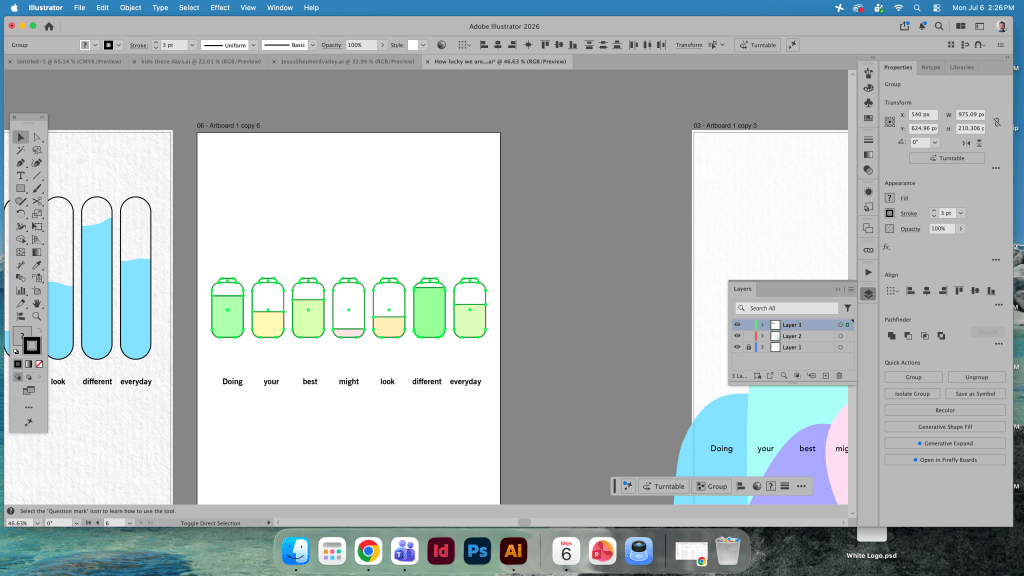Screen dimensions: 1024x576
Task: Click the Stroke color swatch in toolbar
Action: (x=32, y=345)
